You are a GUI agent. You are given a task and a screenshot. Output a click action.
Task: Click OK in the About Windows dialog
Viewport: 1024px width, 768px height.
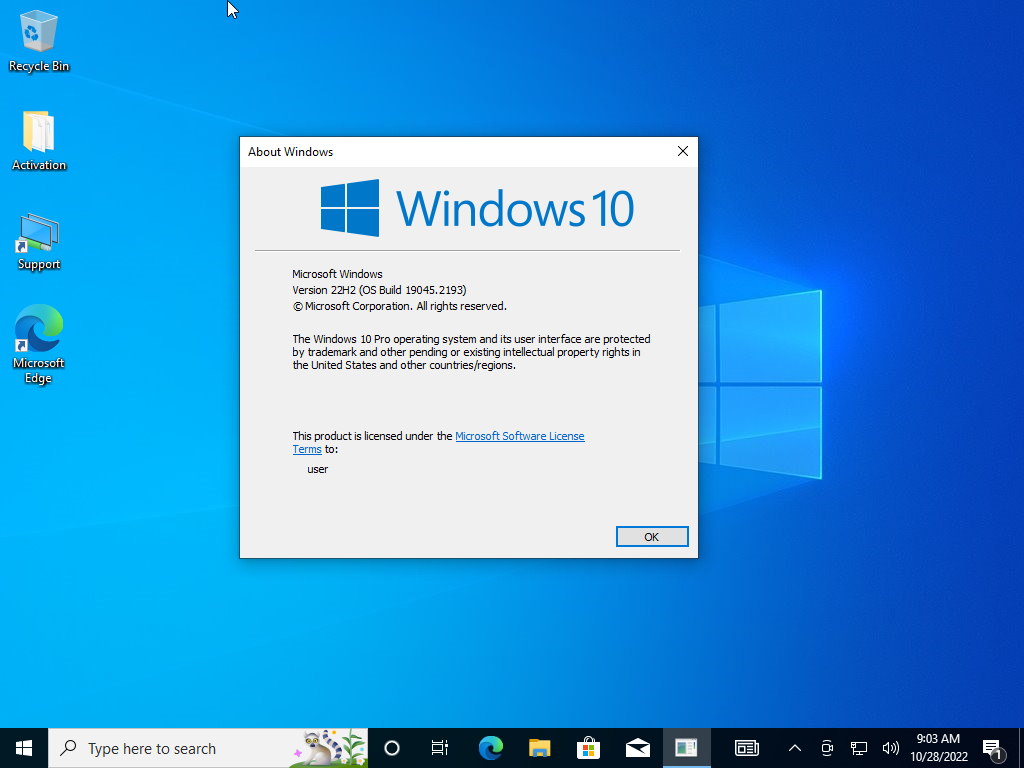point(652,537)
